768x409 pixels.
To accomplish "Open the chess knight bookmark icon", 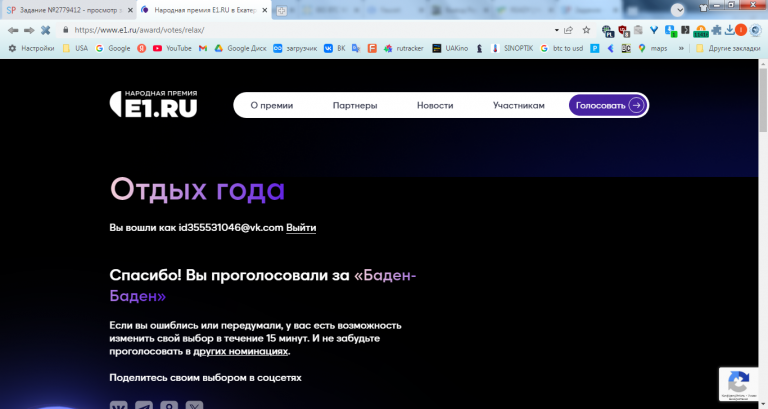I will pos(480,48).
